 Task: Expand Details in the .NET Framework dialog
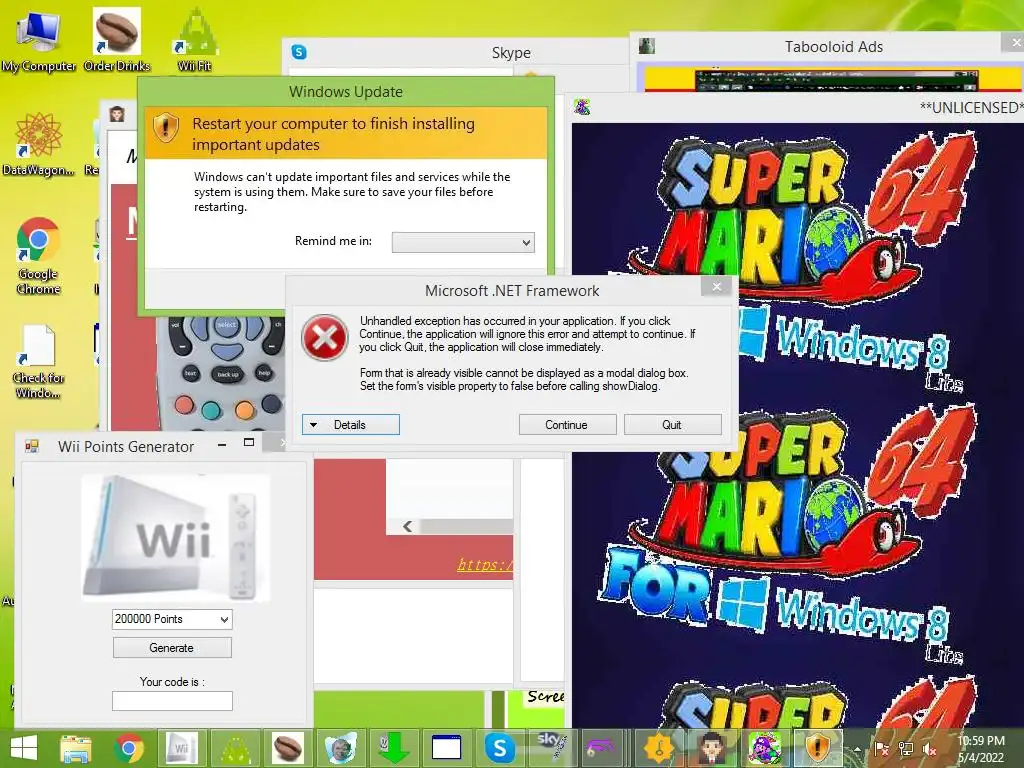351,424
